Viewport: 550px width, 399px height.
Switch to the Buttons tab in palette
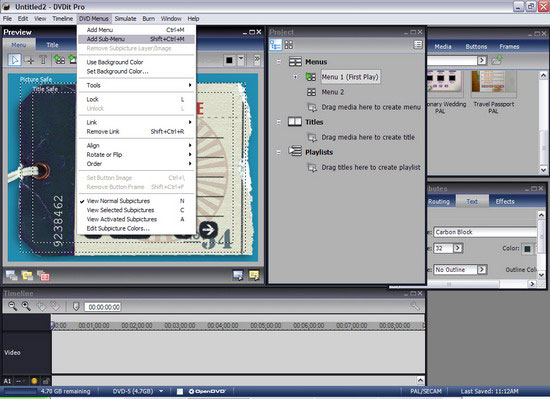(476, 47)
